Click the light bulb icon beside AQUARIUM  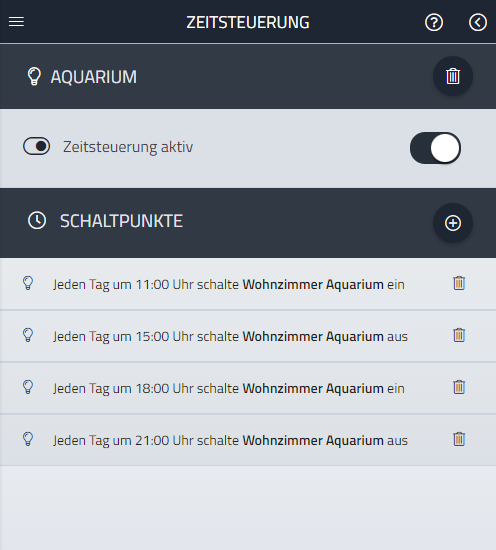(x=34, y=76)
